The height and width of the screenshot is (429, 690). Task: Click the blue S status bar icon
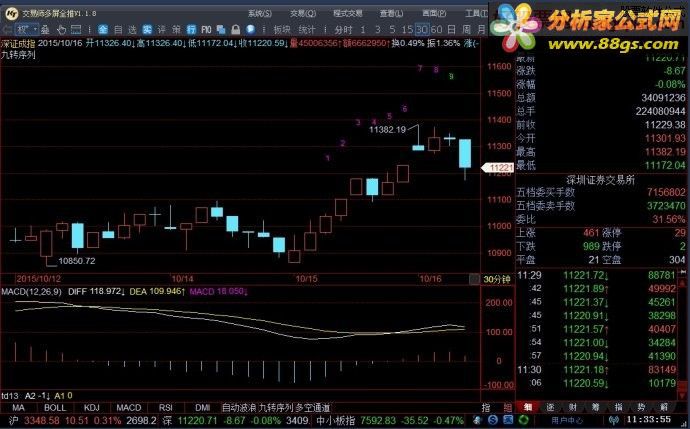tap(492, 420)
